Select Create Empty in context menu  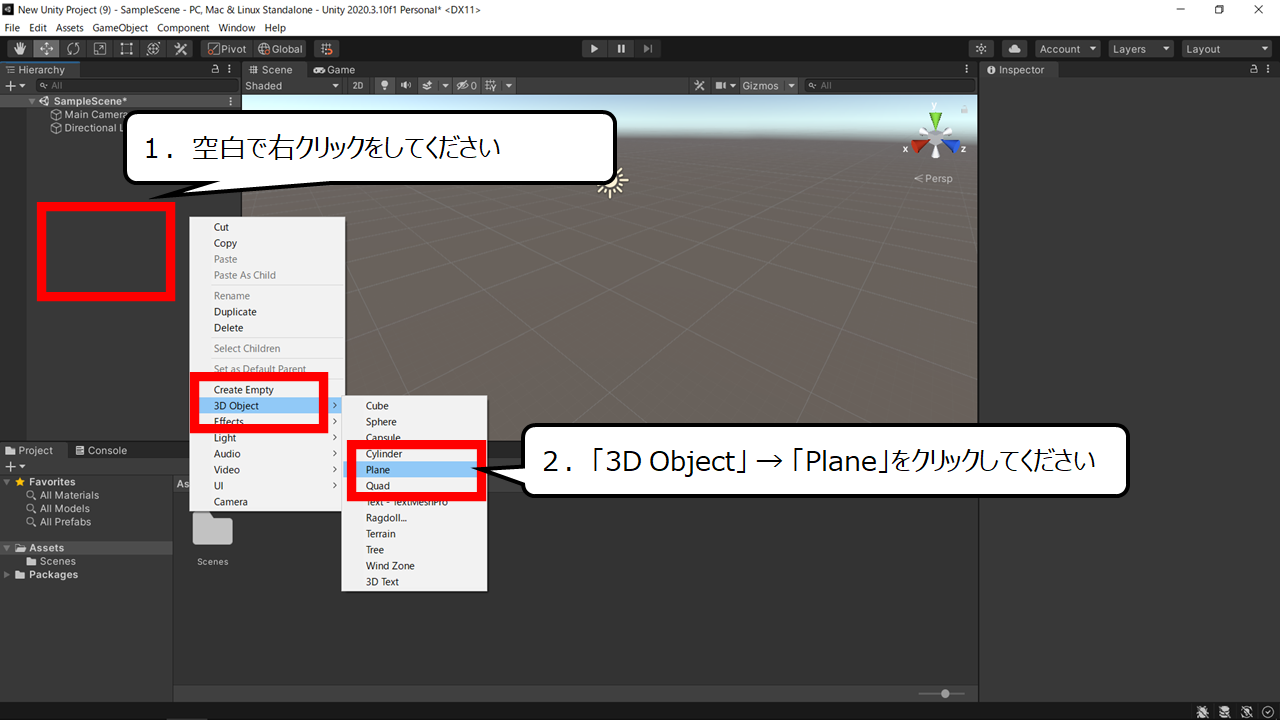click(267, 390)
